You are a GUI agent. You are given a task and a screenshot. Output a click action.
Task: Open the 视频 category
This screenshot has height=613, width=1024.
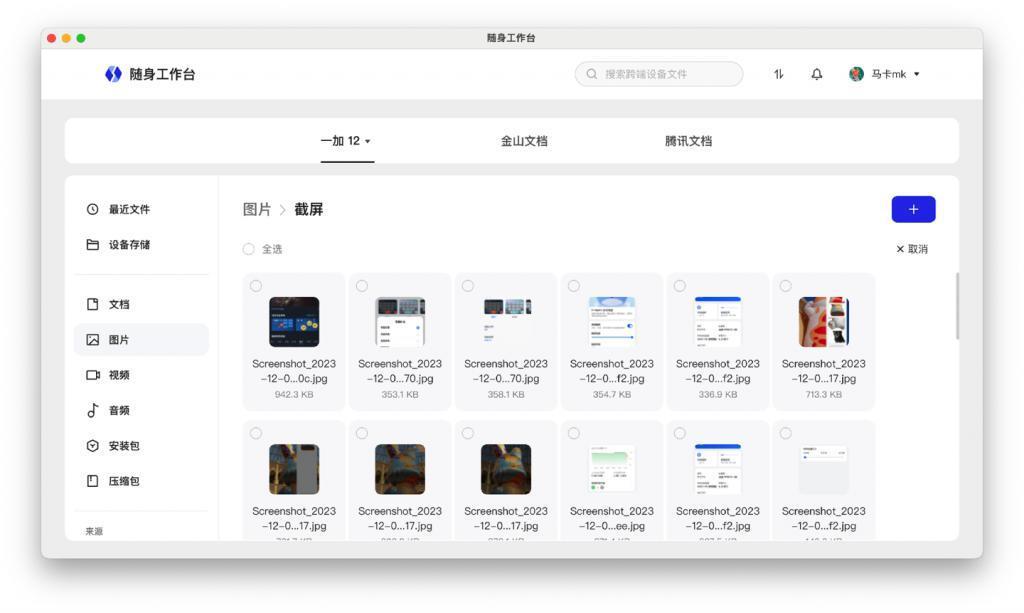120,374
